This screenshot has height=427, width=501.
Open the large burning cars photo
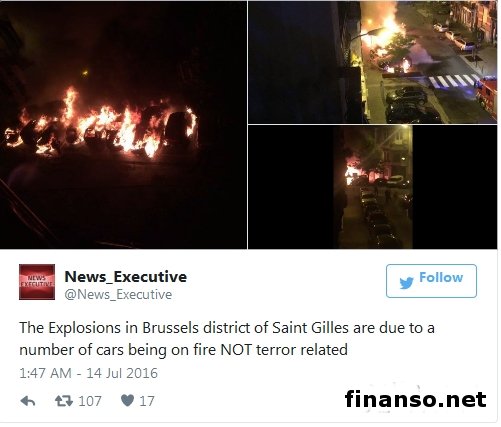pos(123,125)
